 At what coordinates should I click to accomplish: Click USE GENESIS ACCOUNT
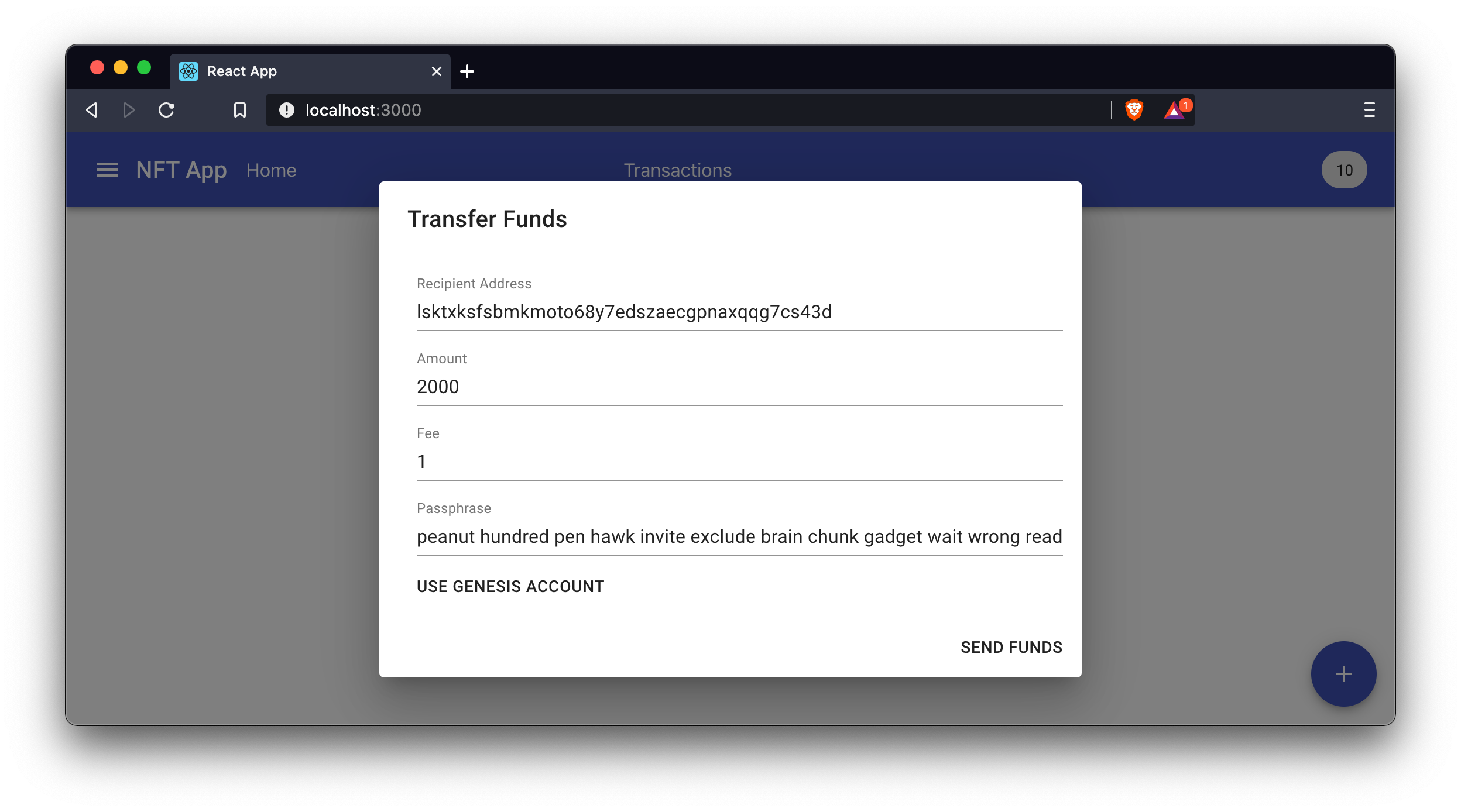pos(509,586)
